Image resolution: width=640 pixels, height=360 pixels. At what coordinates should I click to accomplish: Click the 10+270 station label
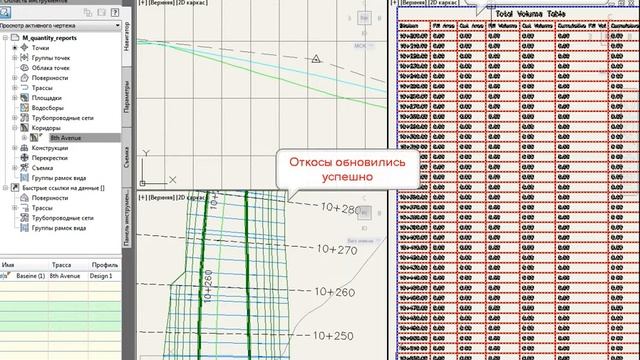pyautogui.click(x=337, y=249)
